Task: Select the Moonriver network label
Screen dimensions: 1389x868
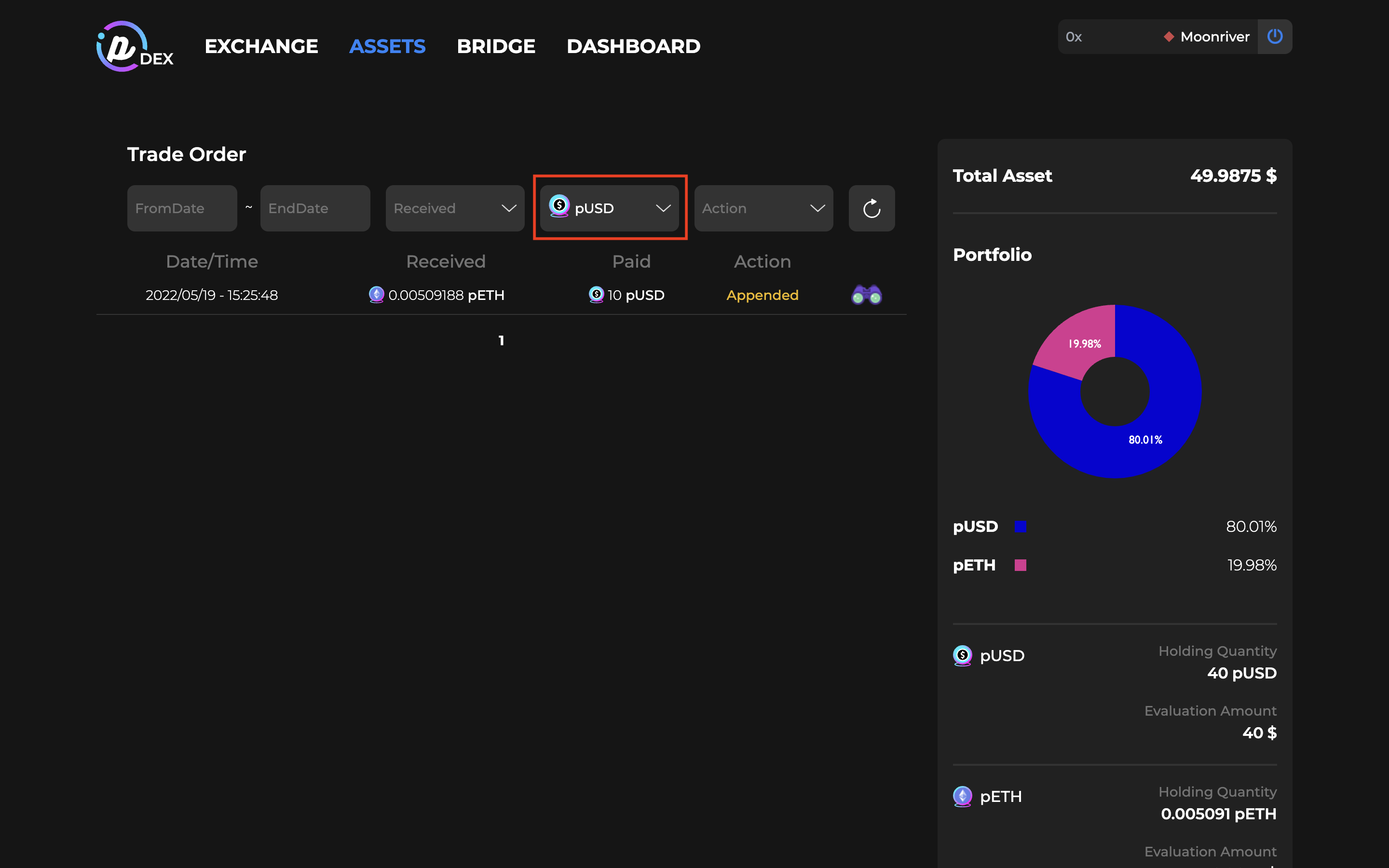Action: pyautogui.click(x=1214, y=37)
